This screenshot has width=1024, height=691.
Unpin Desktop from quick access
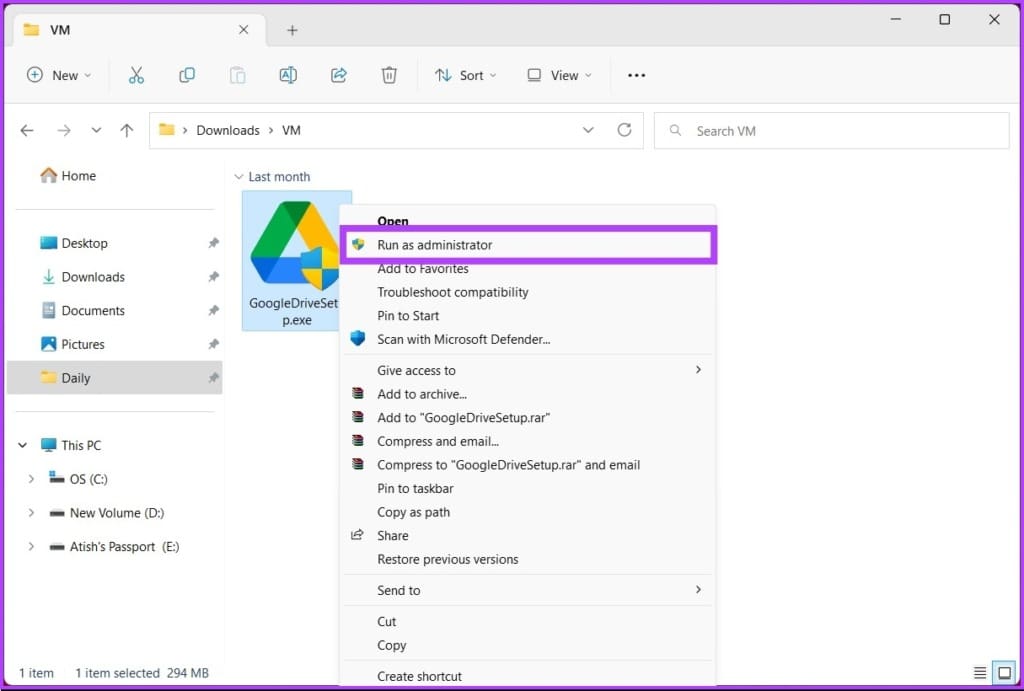(x=213, y=243)
